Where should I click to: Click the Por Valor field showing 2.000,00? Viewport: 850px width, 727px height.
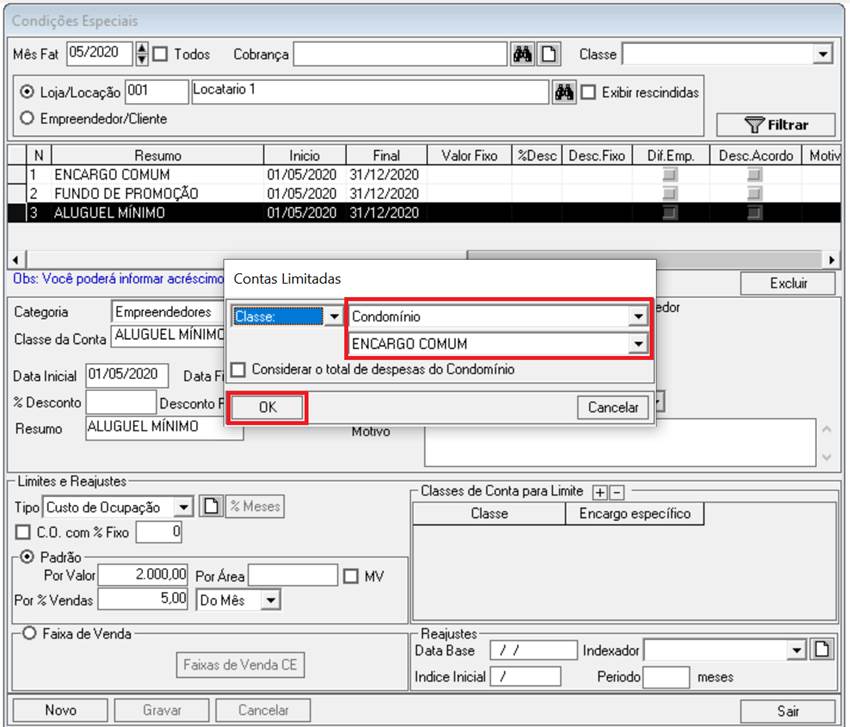143,575
